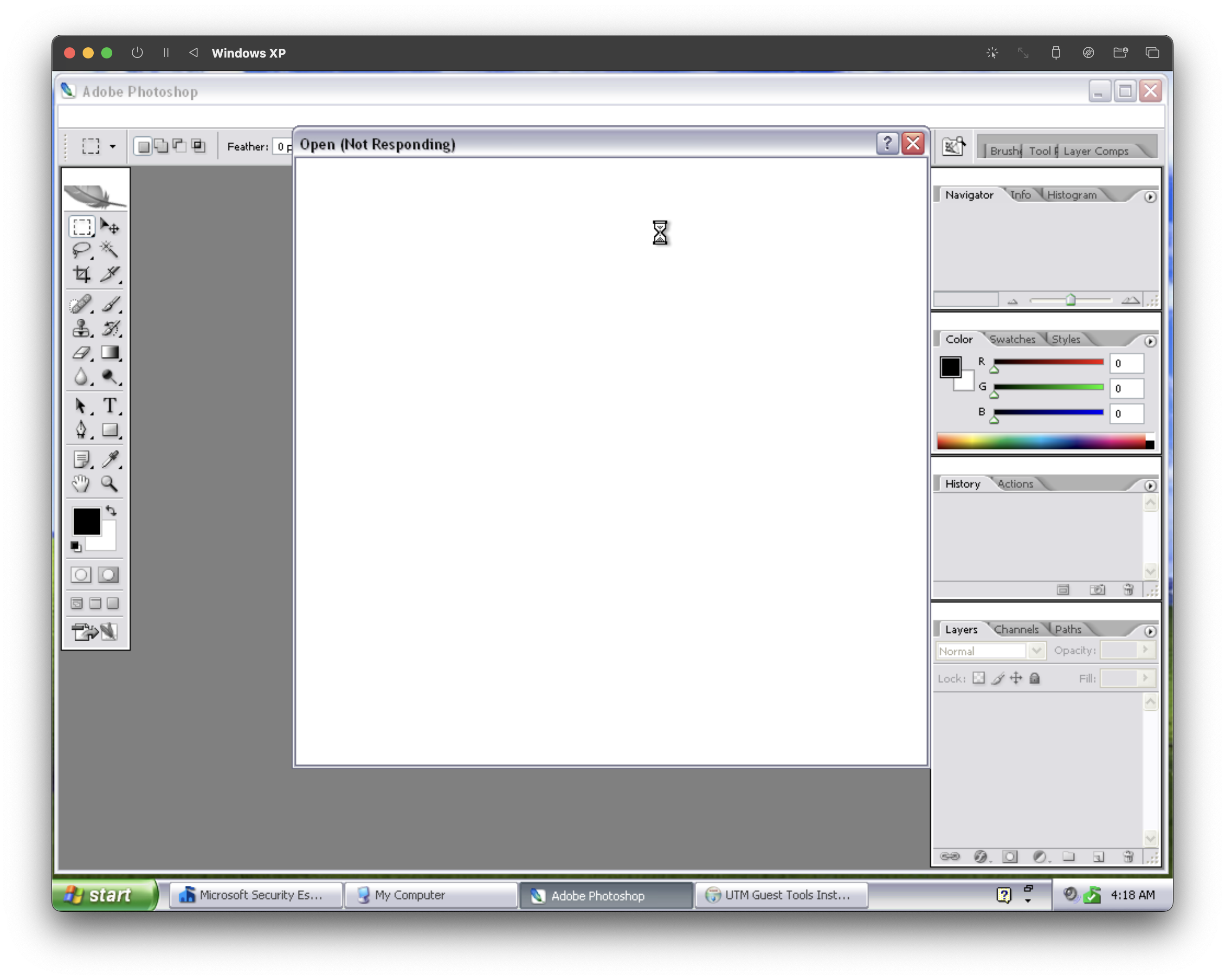This screenshot has width=1225, height=980.
Task: Choose Add to selection mode
Action: click(x=161, y=146)
